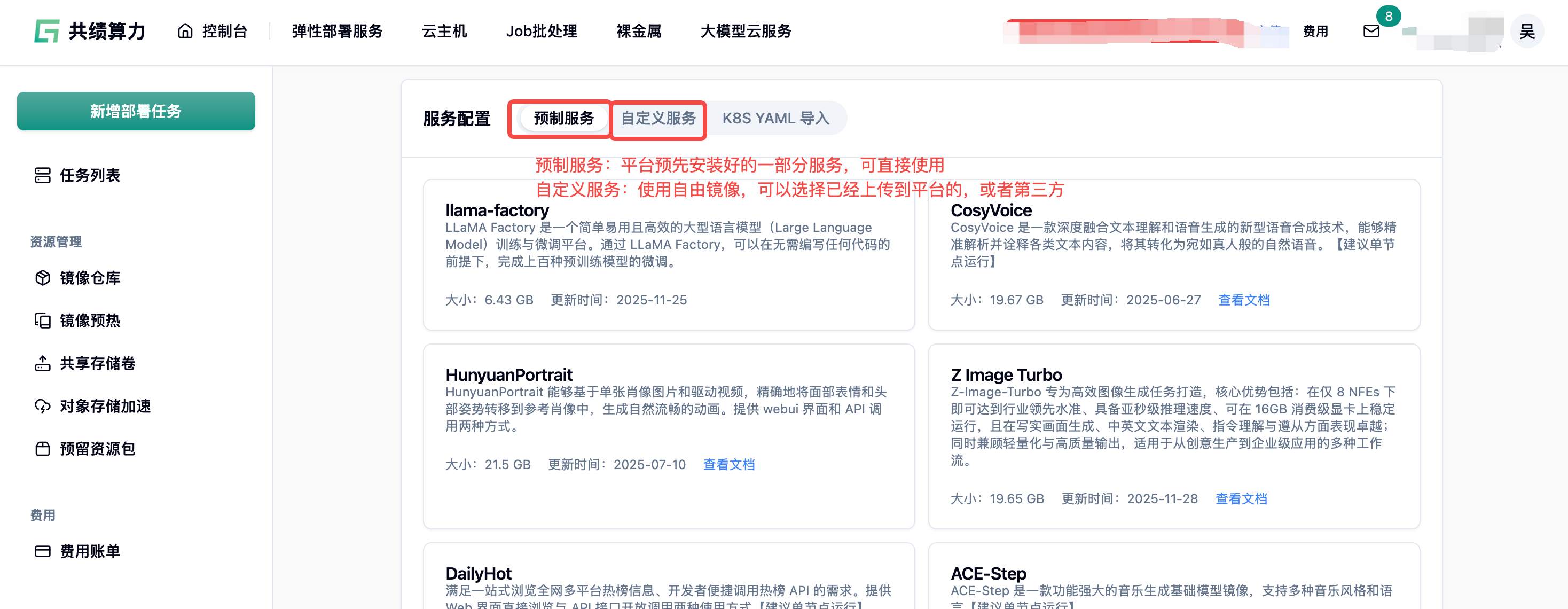Open 查看文档 link for CosyVoice
Screen dimensions: 1568x609
point(1244,300)
